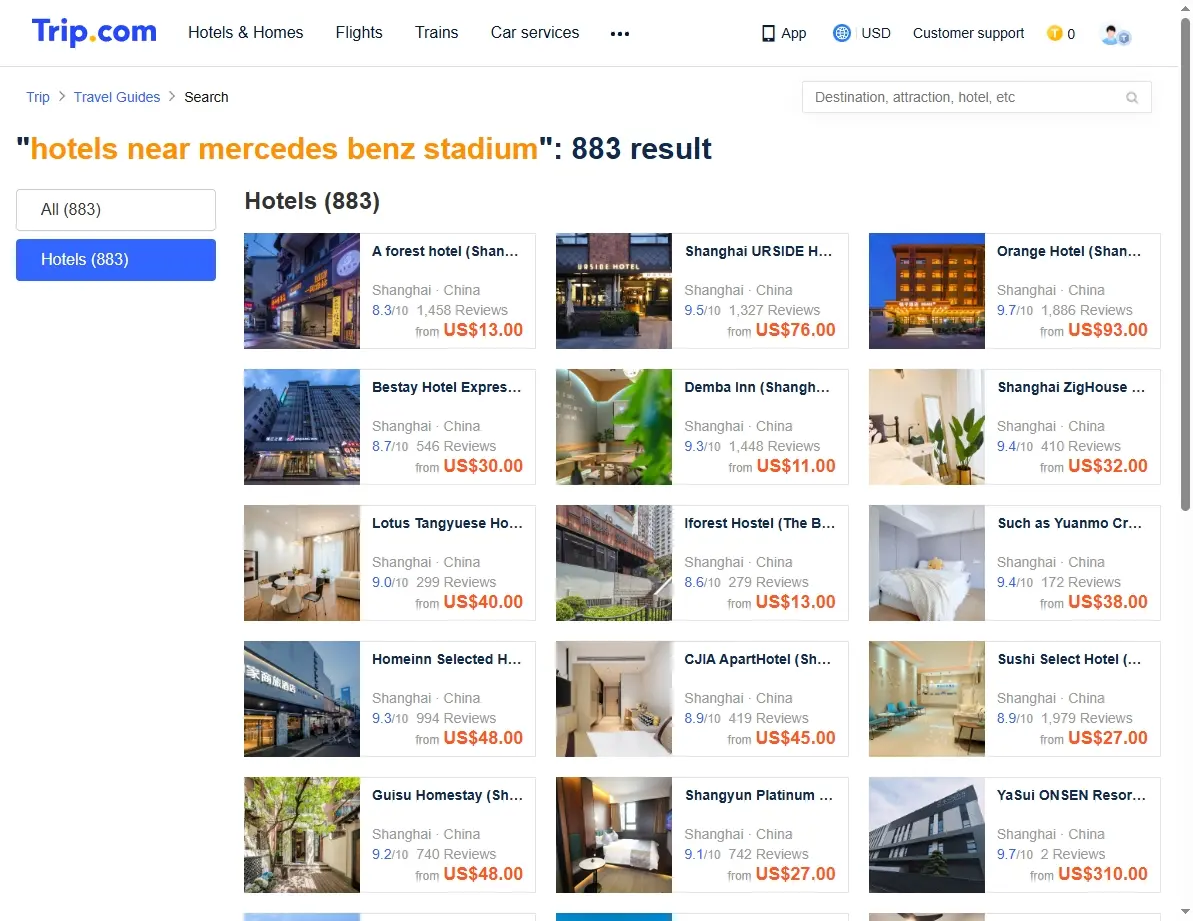The width and height of the screenshot is (1193, 921).
Task: Click Shangyun Platinum title
Action: (x=759, y=796)
